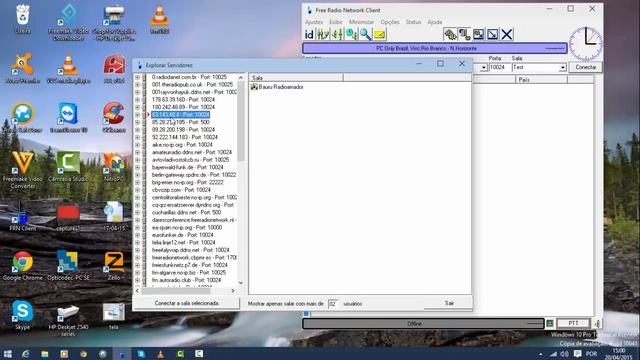Click the toolbar icon right of the chain-link icon

(464, 35)
